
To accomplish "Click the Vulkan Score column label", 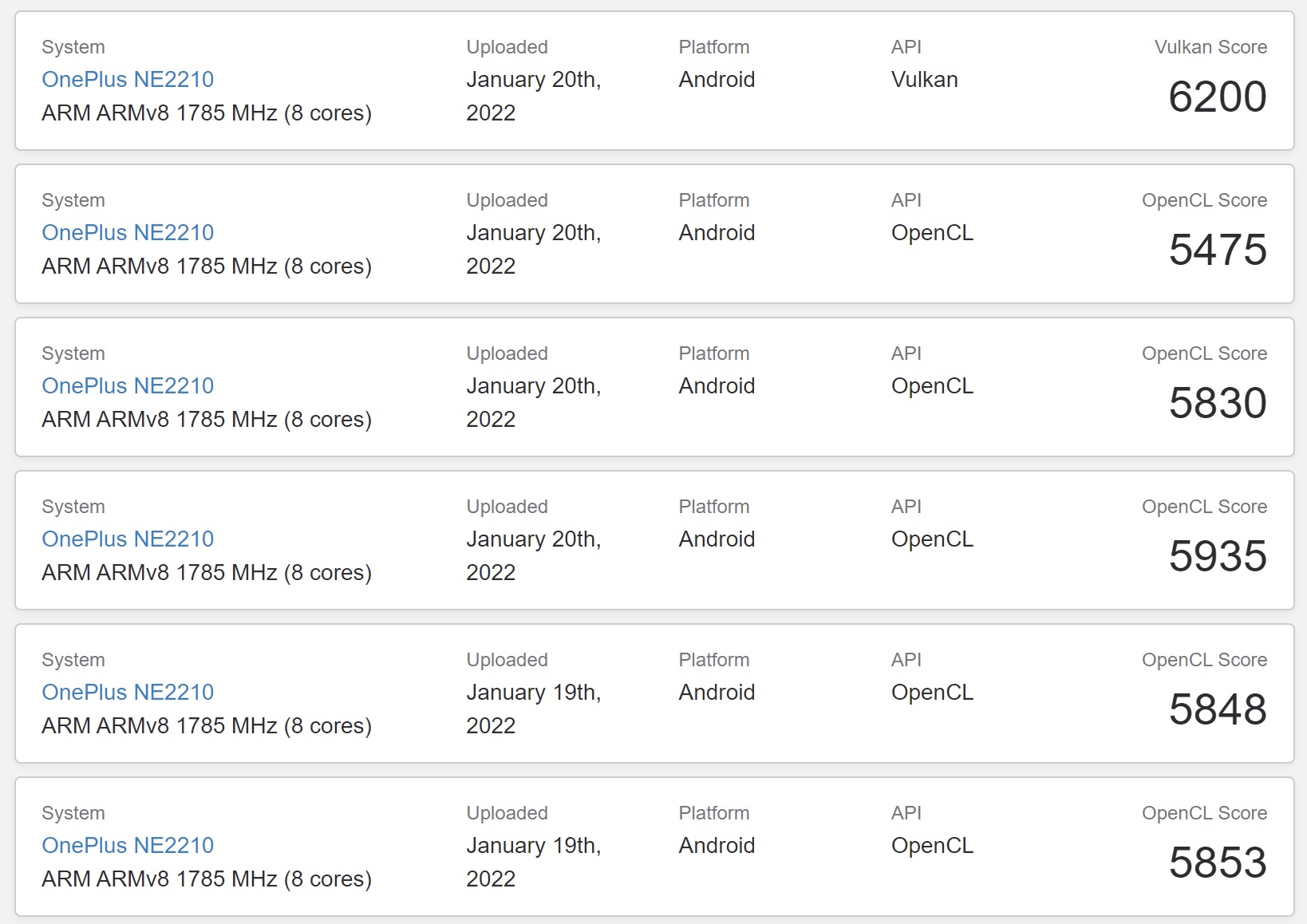I will coord(1210,47).
